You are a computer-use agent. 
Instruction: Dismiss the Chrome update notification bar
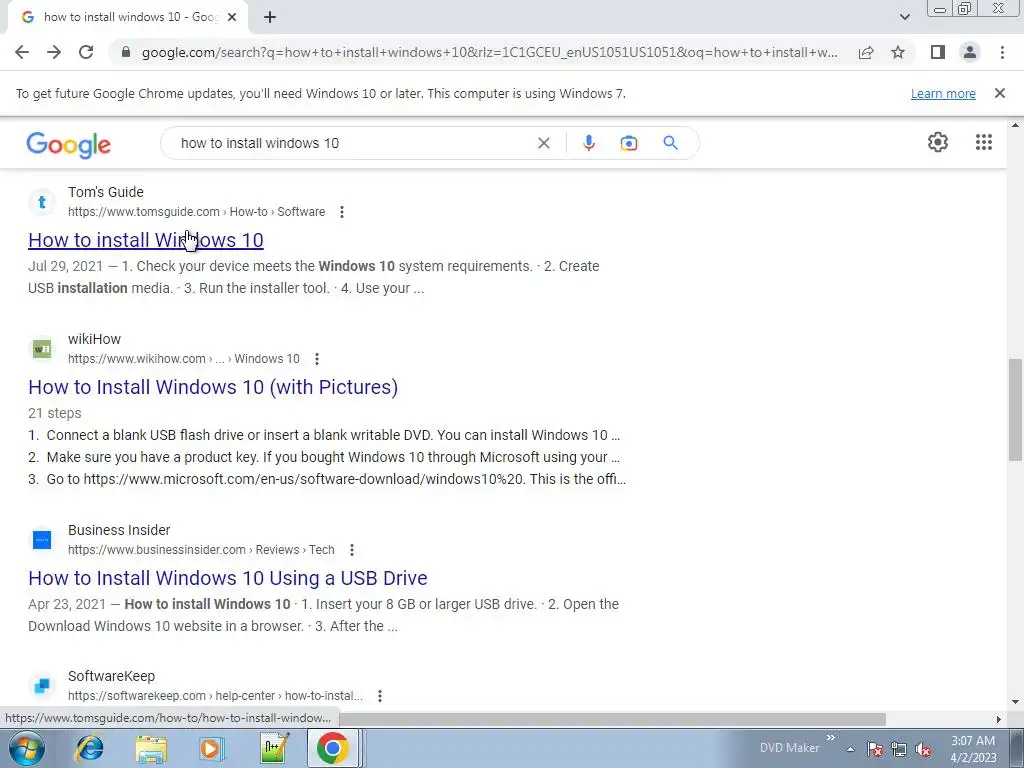(999, 93)
